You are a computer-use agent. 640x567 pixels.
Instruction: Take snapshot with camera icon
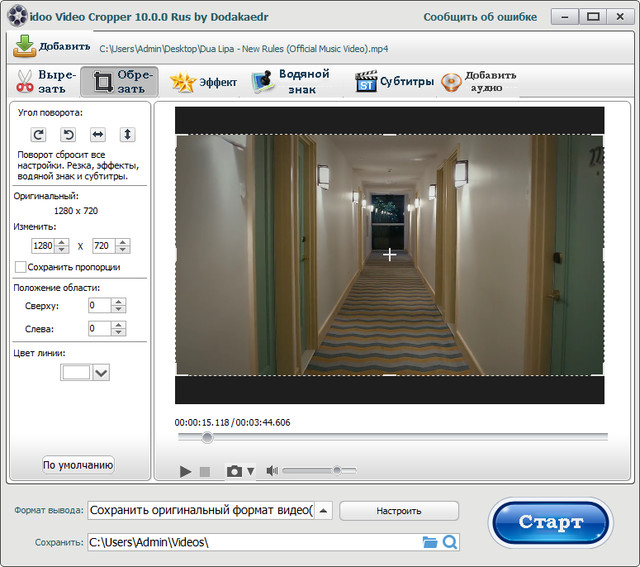(234, 471)
